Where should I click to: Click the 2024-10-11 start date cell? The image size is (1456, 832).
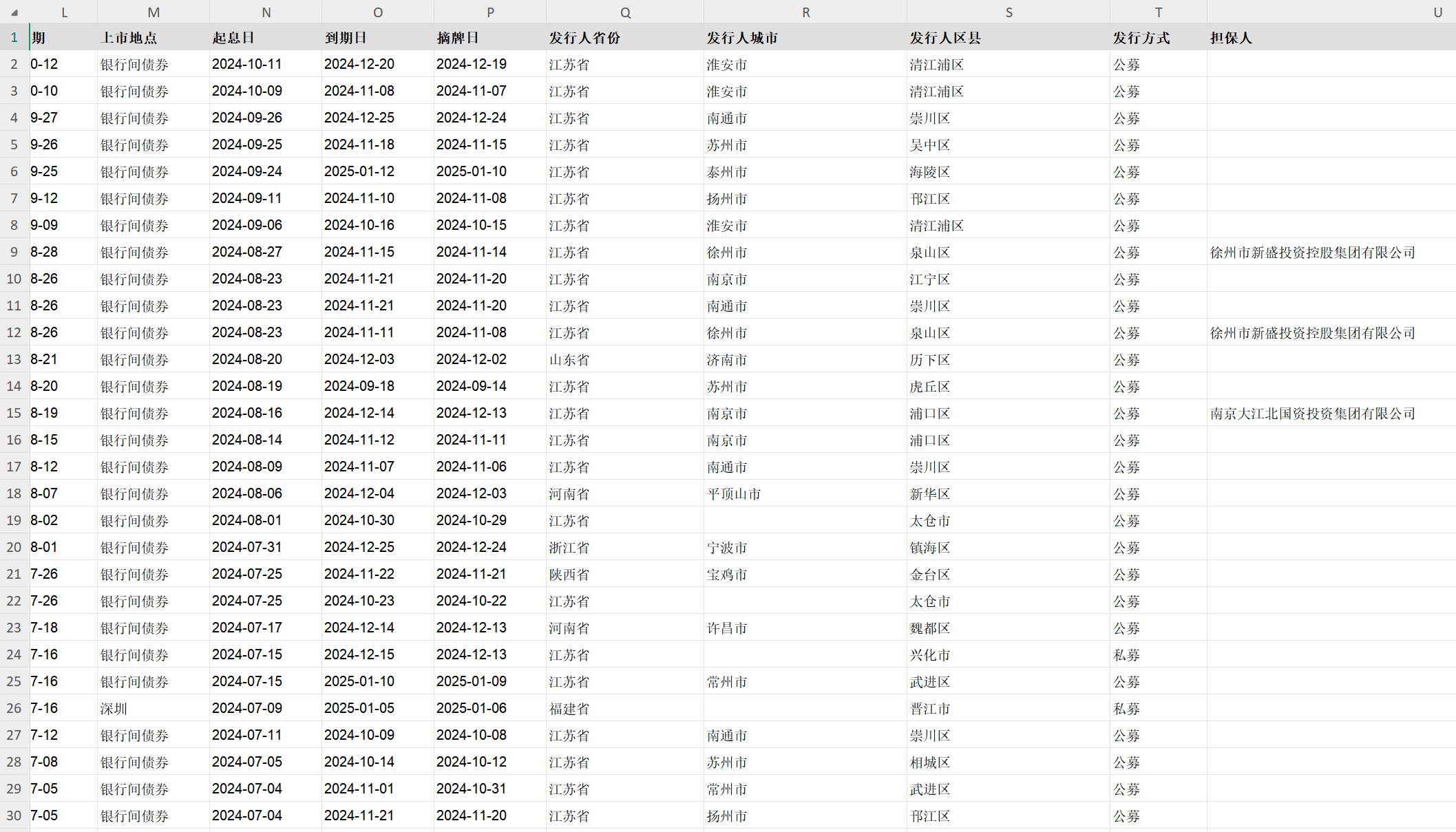[x=247, y=64]
